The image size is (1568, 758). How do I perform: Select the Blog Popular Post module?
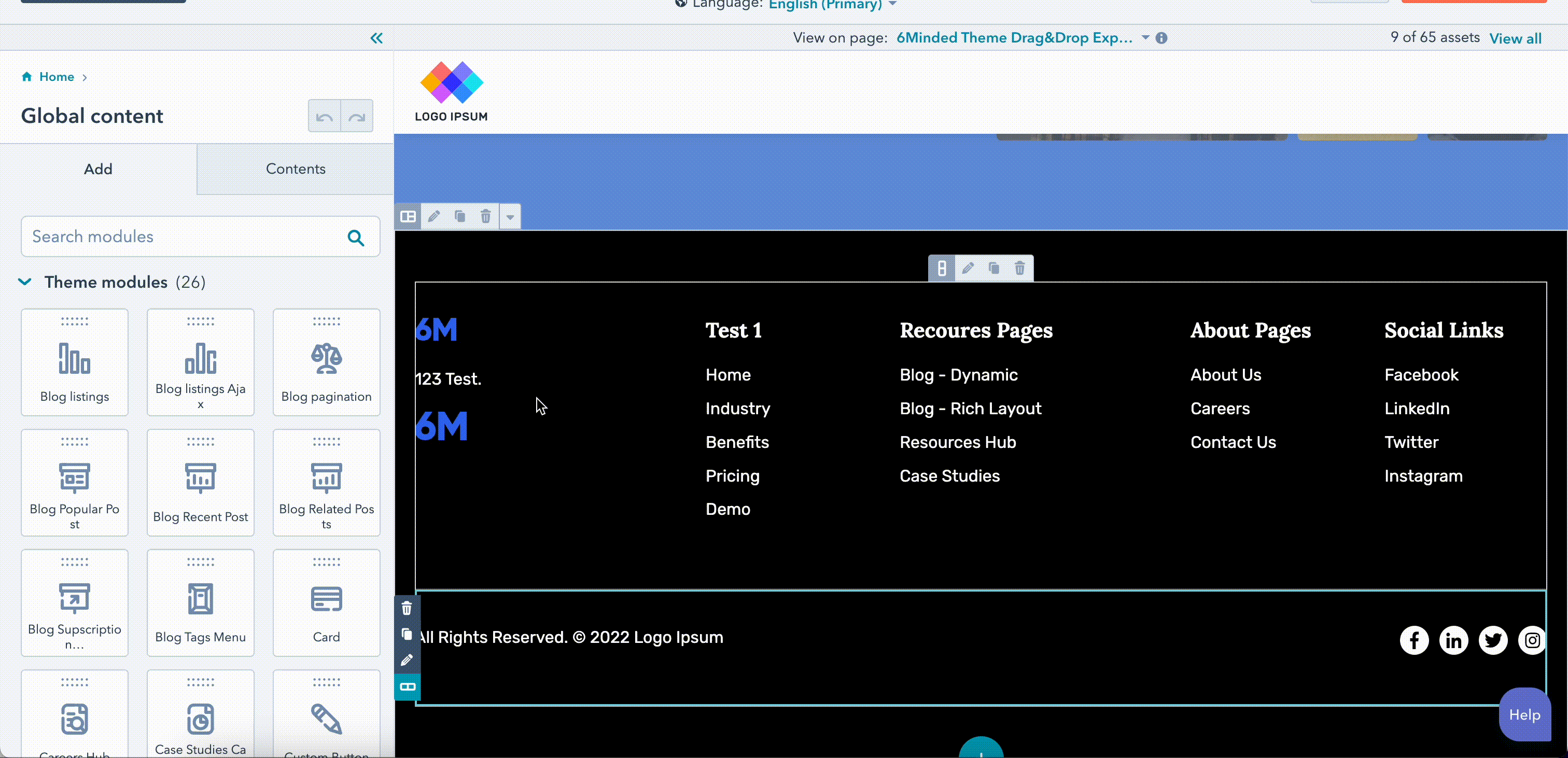75,483
